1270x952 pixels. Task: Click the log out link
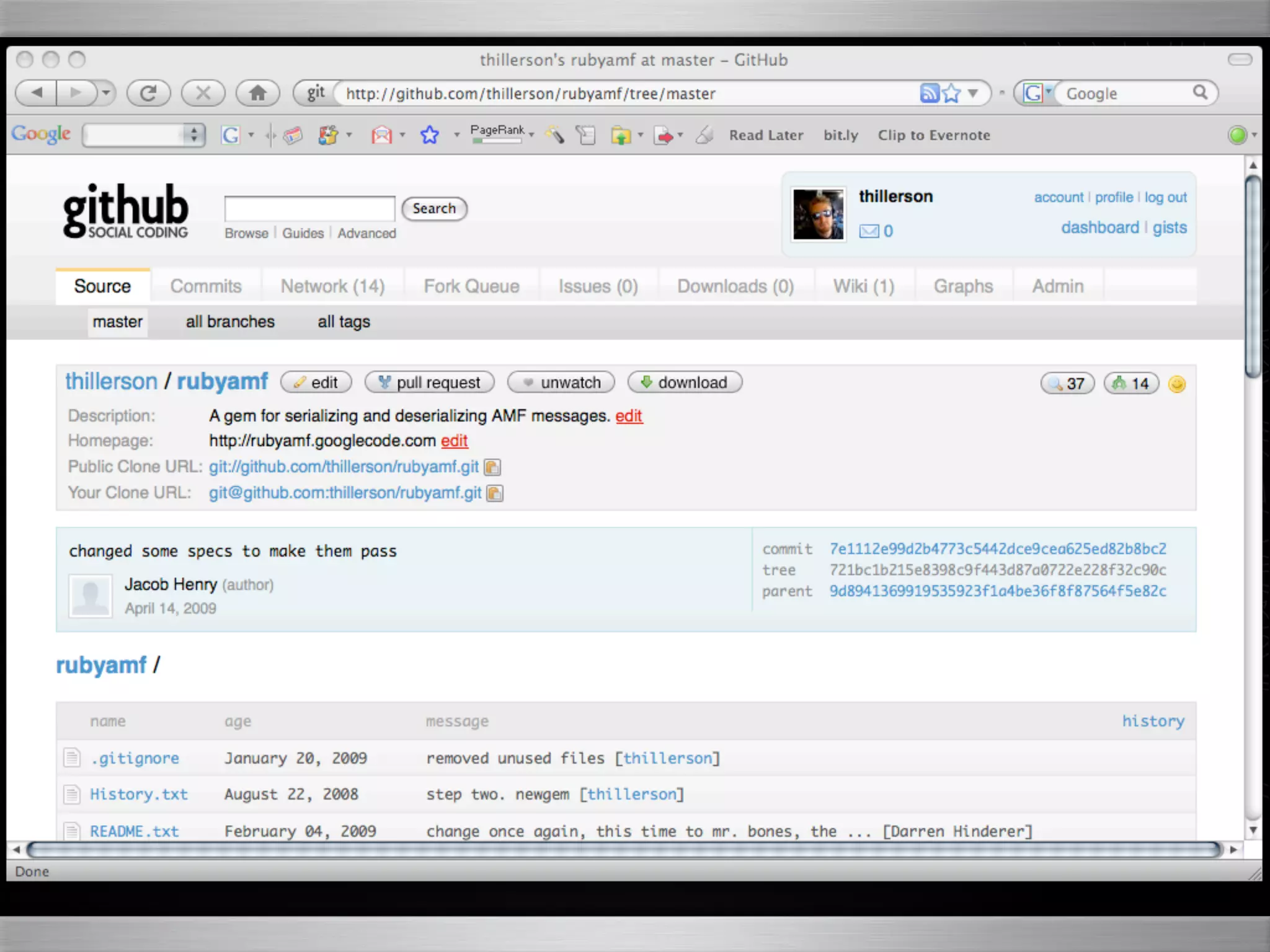point(1165,197)
